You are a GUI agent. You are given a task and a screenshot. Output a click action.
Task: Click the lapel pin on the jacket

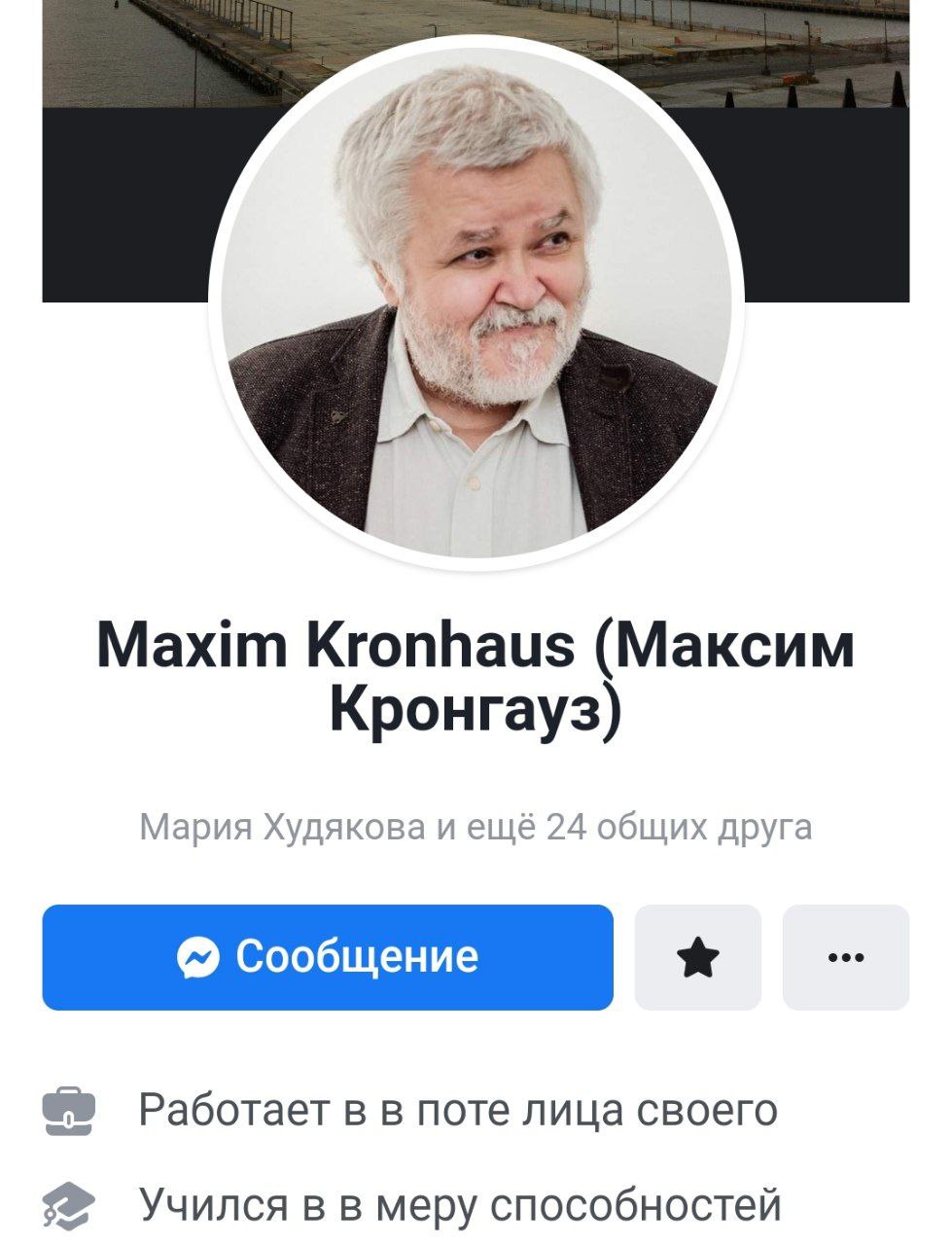click(x=337, y=415)
